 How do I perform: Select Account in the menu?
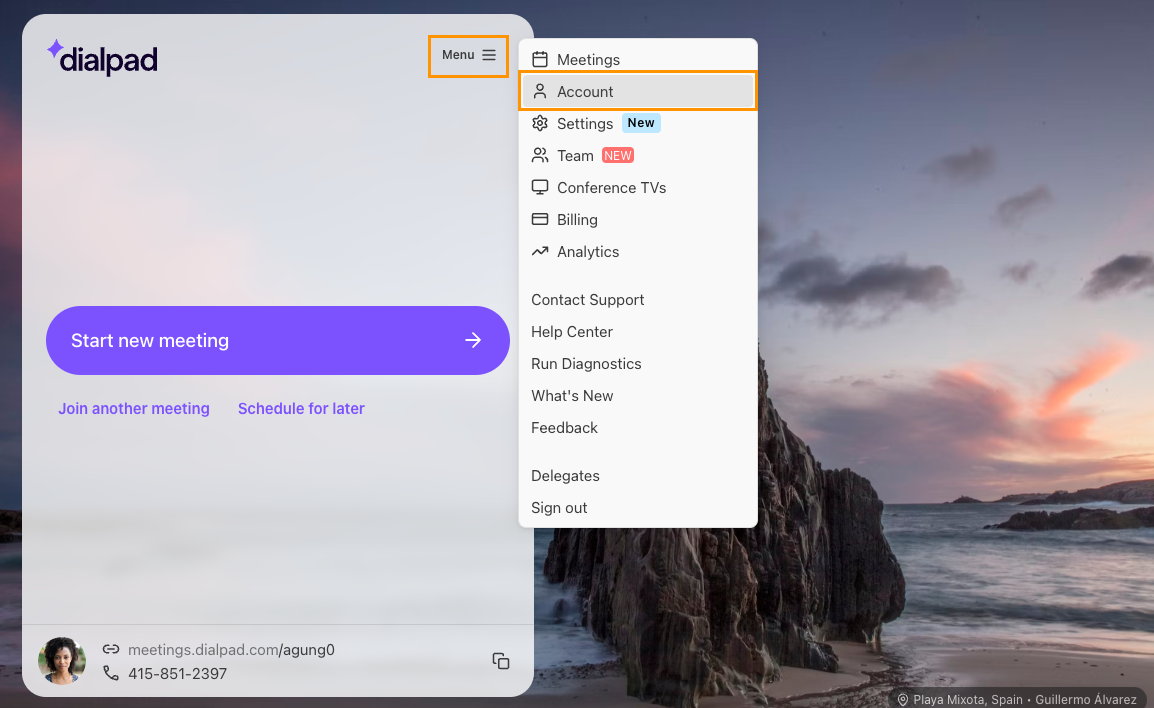(x=638, y=91)
